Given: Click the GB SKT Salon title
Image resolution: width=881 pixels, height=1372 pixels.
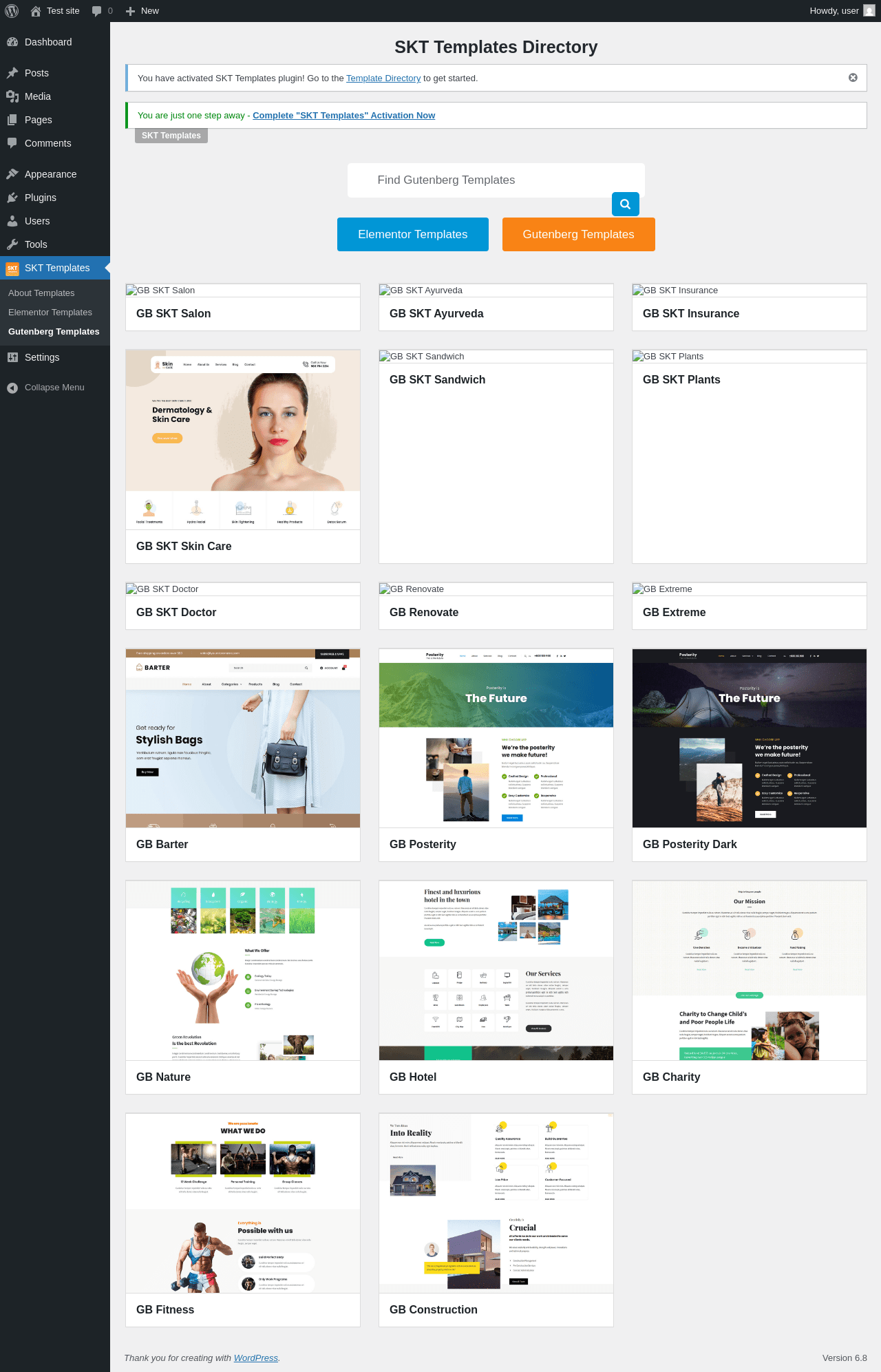Looking at the screenshot, I should [x=173, y=314].
